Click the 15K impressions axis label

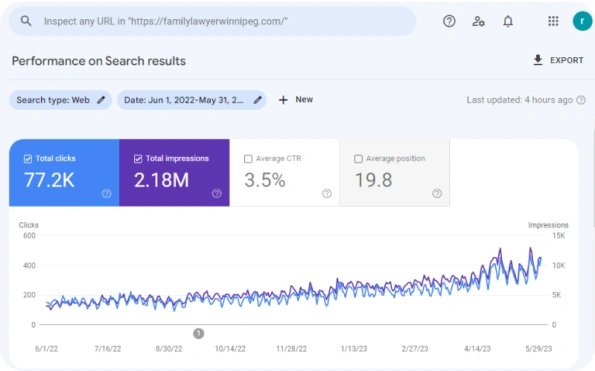(559, 236)
